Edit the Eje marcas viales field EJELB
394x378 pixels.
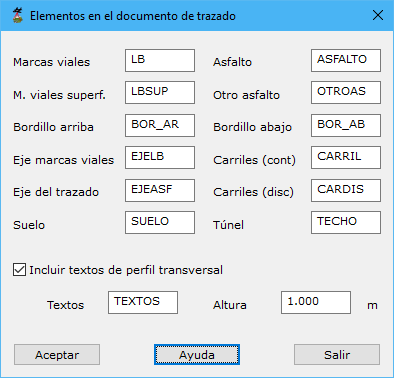click(x=160, y=157)
